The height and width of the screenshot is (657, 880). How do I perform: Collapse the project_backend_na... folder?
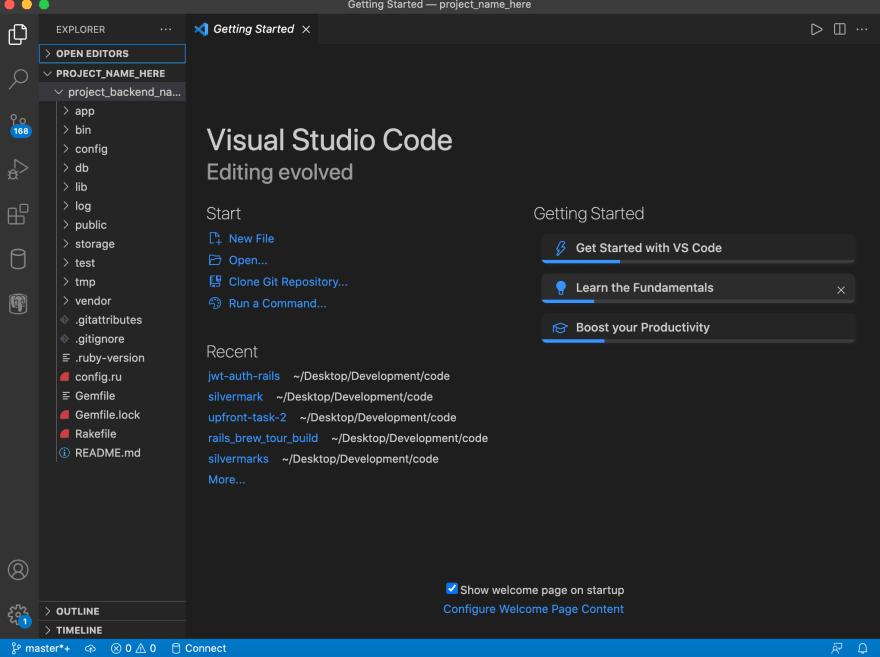[x=112, y=92]
